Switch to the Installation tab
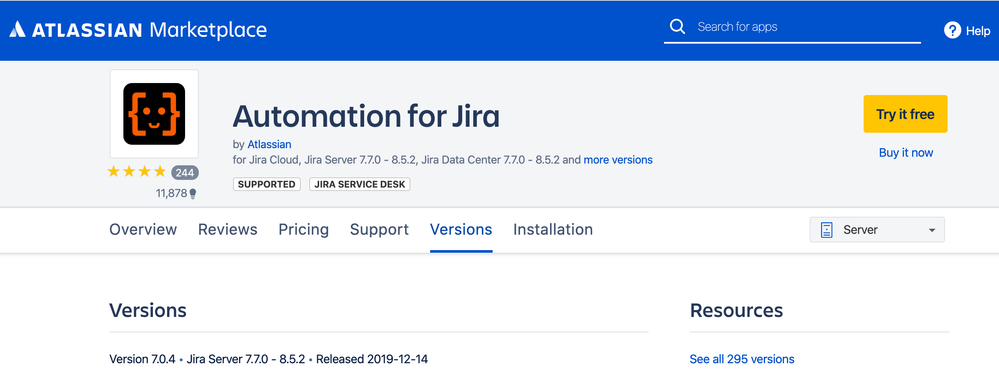The width and height of the screenshot is (999, 382). click(553, 229)
